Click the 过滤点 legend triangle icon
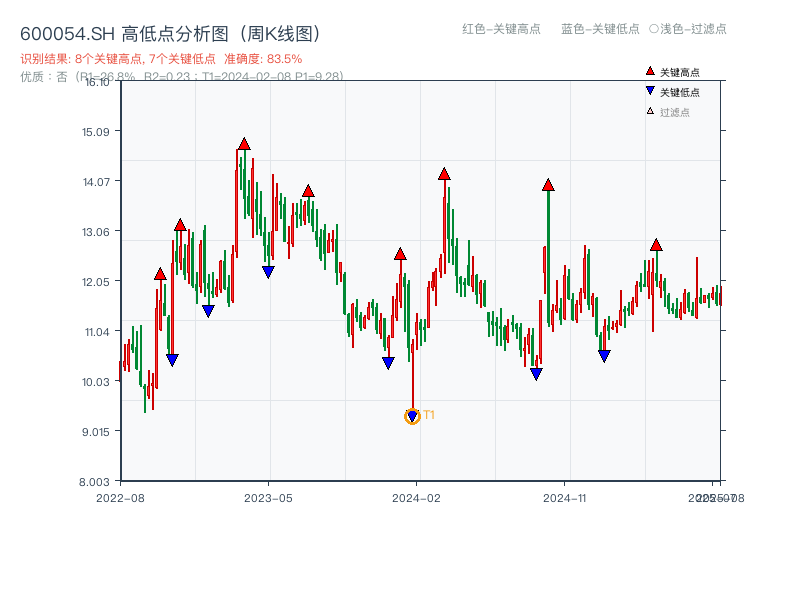 (x=648, y=113)
